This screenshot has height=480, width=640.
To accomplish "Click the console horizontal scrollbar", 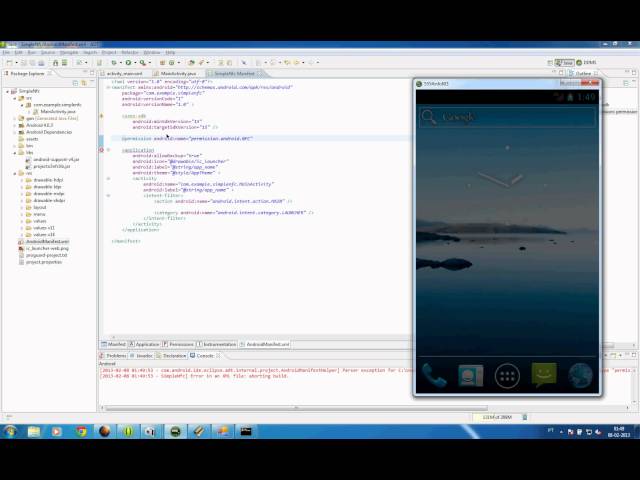I will coord(296,408).
